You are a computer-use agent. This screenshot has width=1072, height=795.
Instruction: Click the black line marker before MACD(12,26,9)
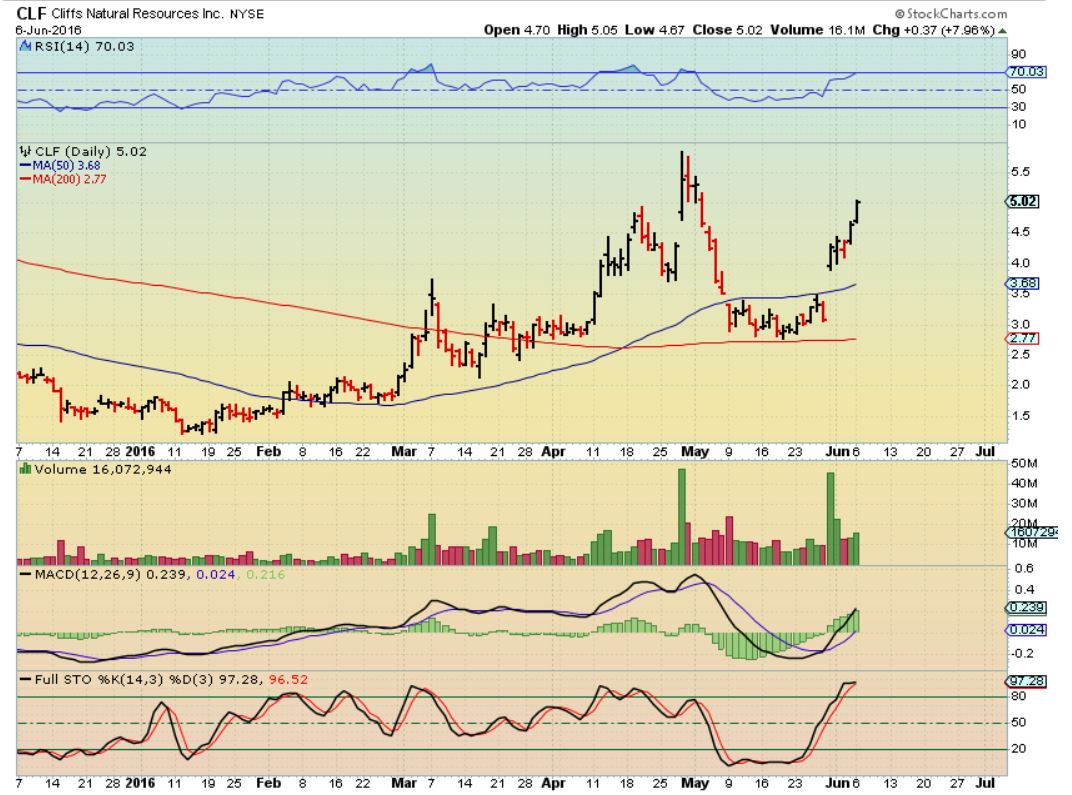pos(26,574)
